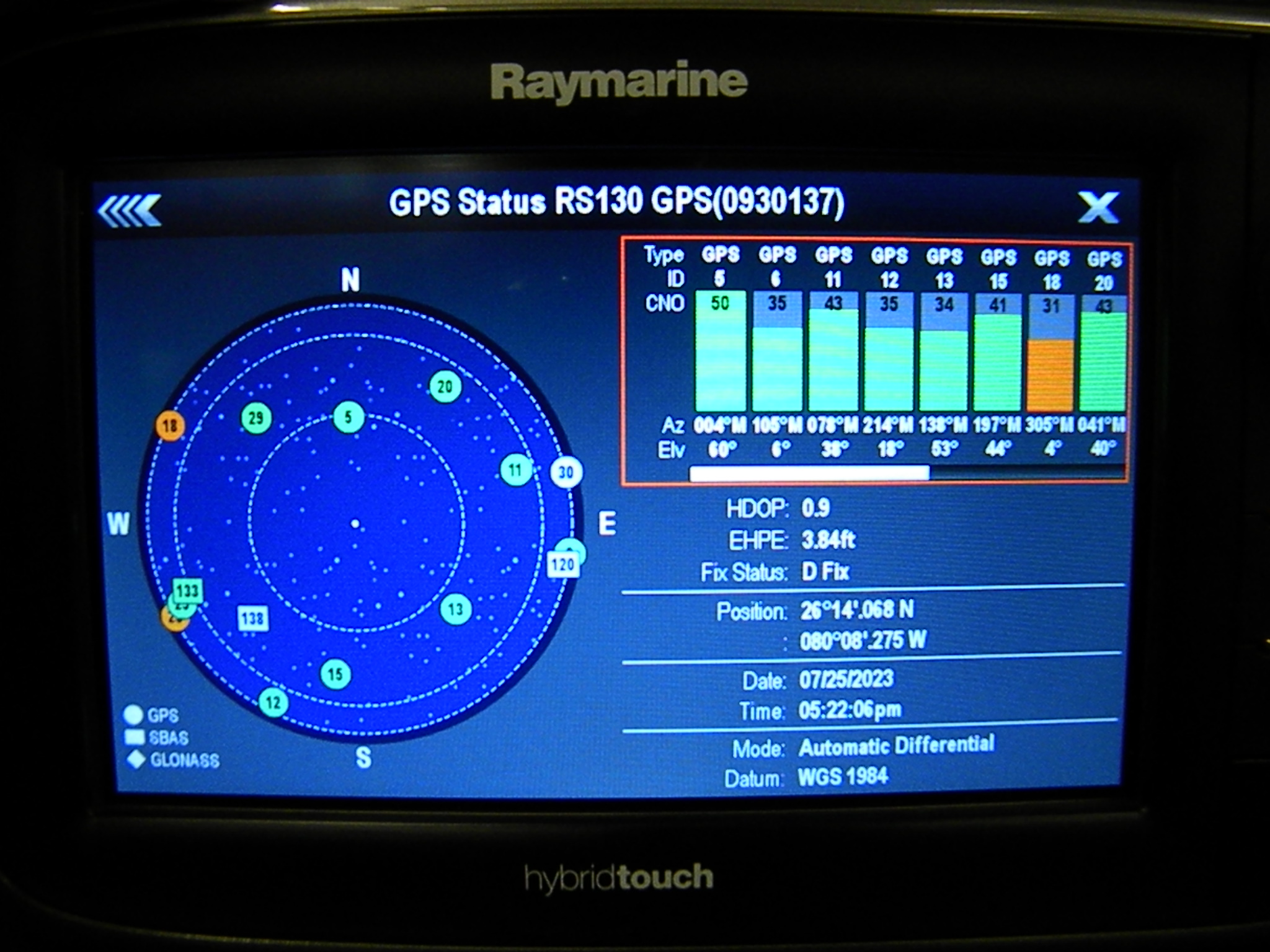This screenshot has height=952, width=1270.
Task: Tap the GLONASS legend diamond icon
Action: click(135, 759)
